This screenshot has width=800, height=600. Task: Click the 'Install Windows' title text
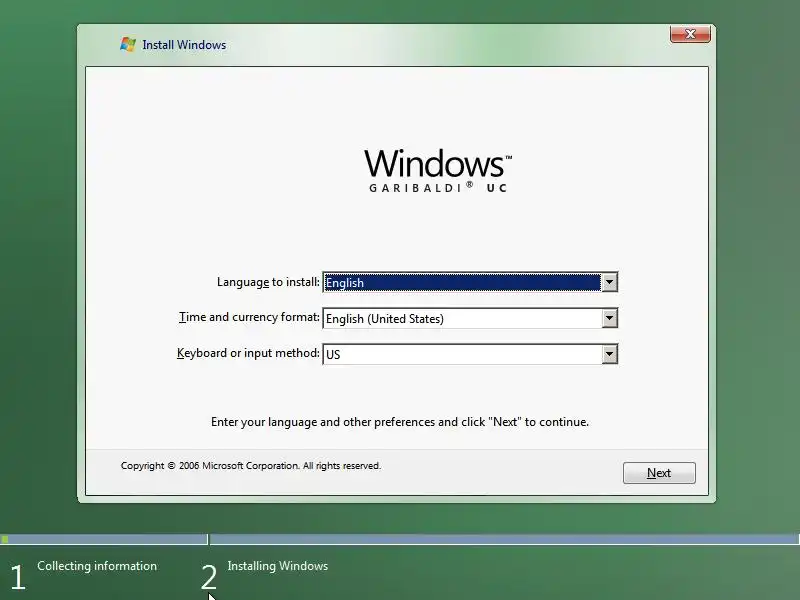click(x=184, y=45)
